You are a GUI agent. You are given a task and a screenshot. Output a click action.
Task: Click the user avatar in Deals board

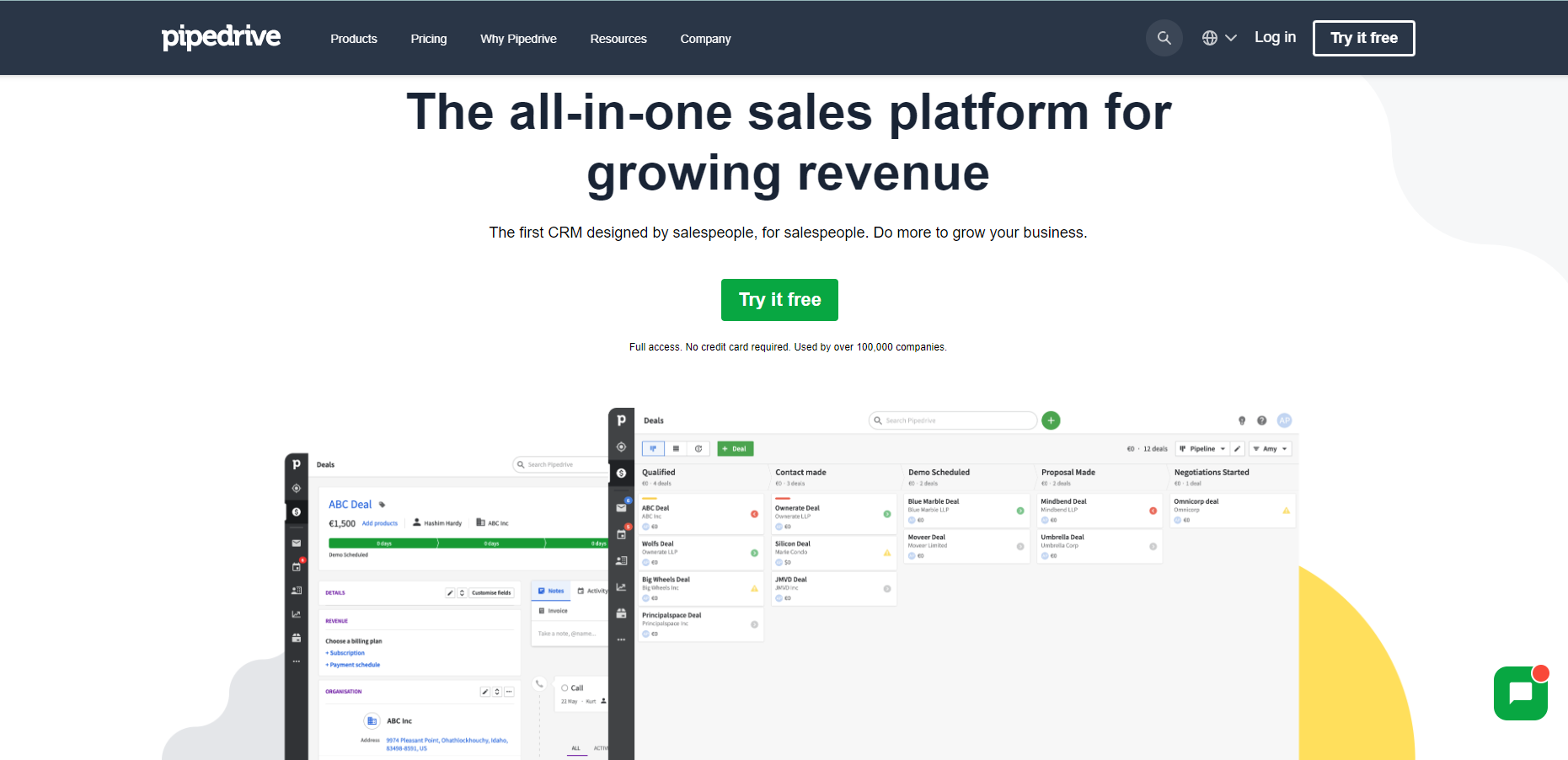[x=1284, y=420]
